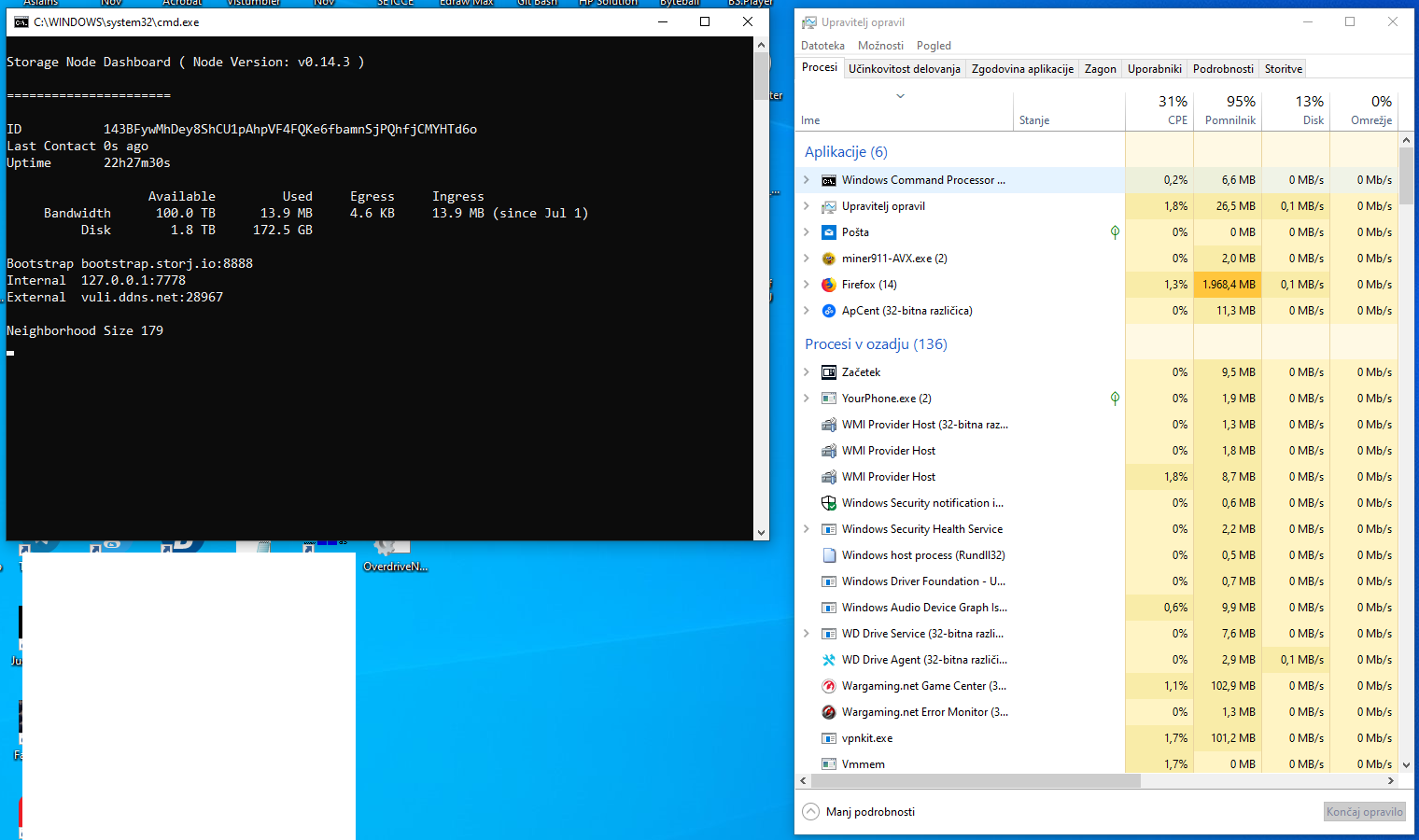
Task: Click the miner911-AVX.exe process icon
Action: point(828,259)
